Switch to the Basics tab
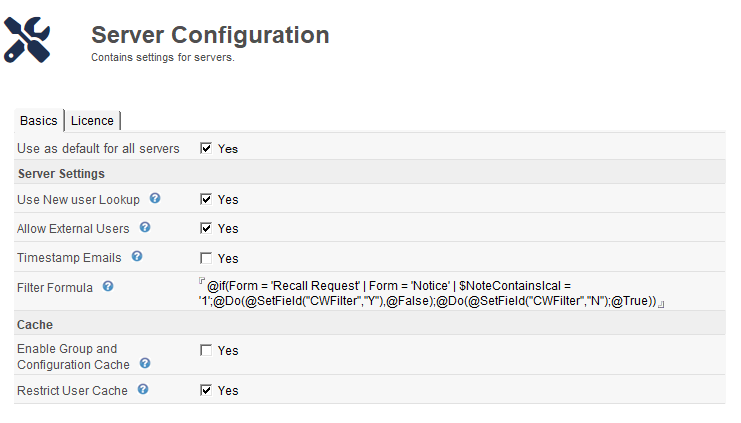Screen dimensions: 741x423 pos(39,121)
